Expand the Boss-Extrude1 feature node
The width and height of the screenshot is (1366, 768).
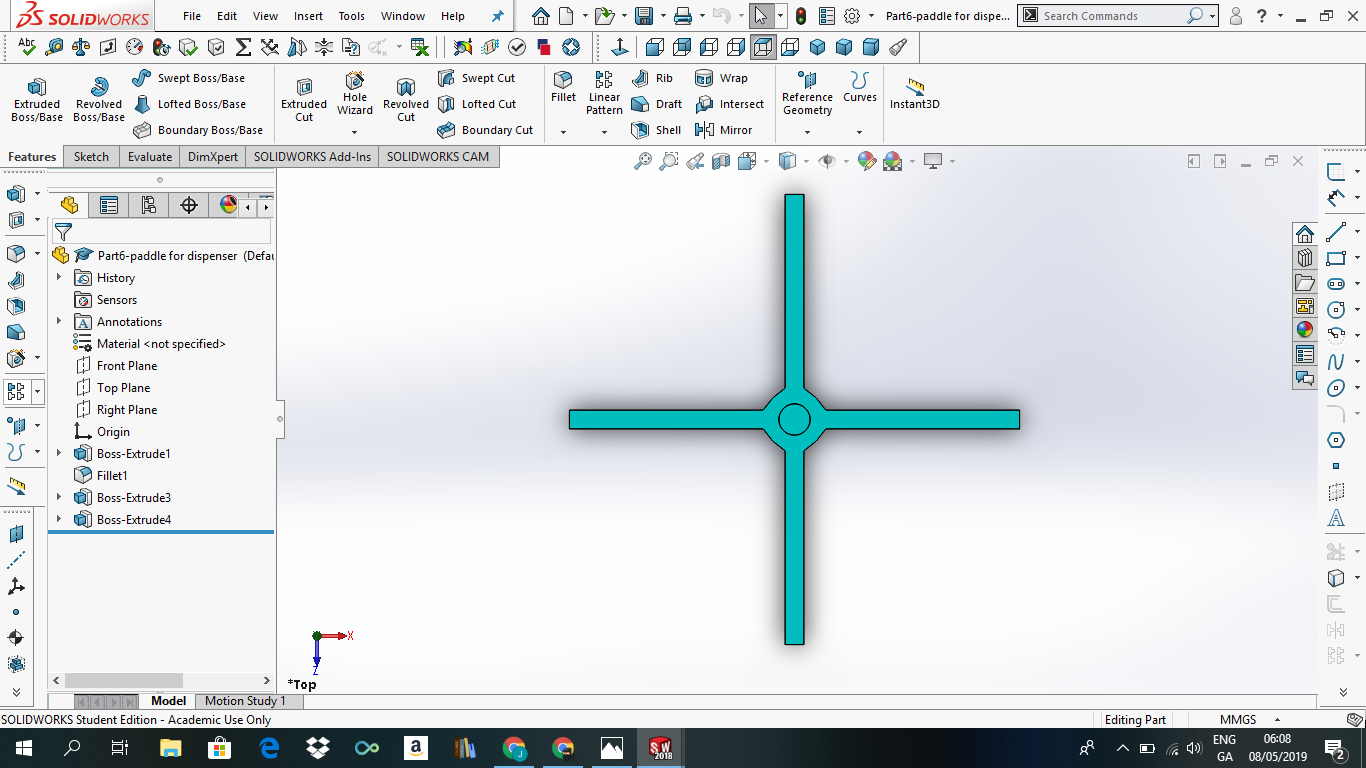tap(59, 454)
